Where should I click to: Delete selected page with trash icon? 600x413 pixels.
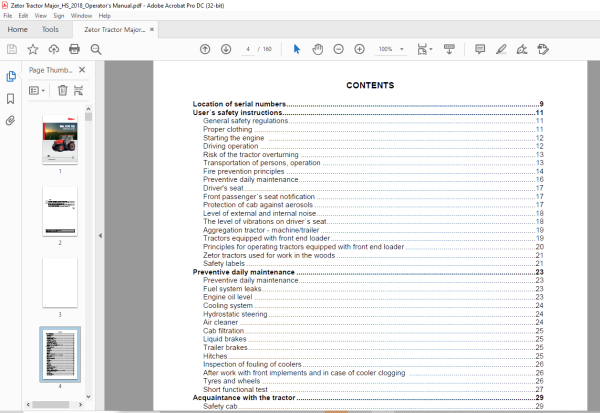coord(62,90)
